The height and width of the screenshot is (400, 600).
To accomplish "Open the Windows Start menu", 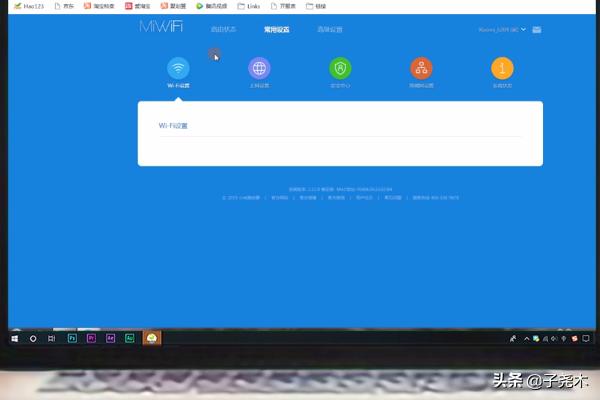I will (15, 339).
